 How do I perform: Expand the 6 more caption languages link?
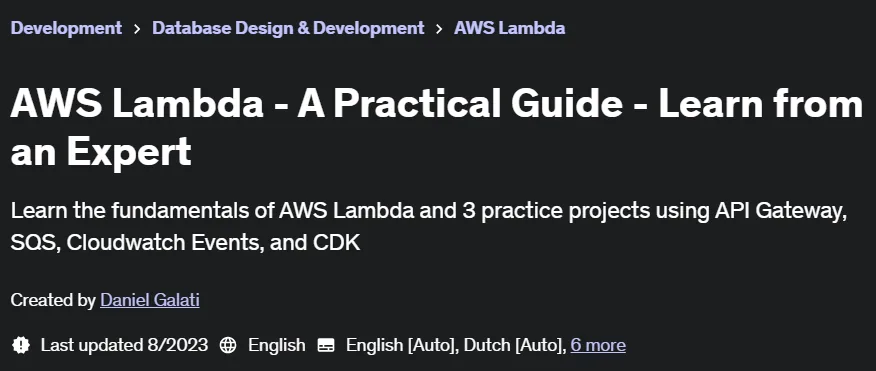click(x=598, y=345)
